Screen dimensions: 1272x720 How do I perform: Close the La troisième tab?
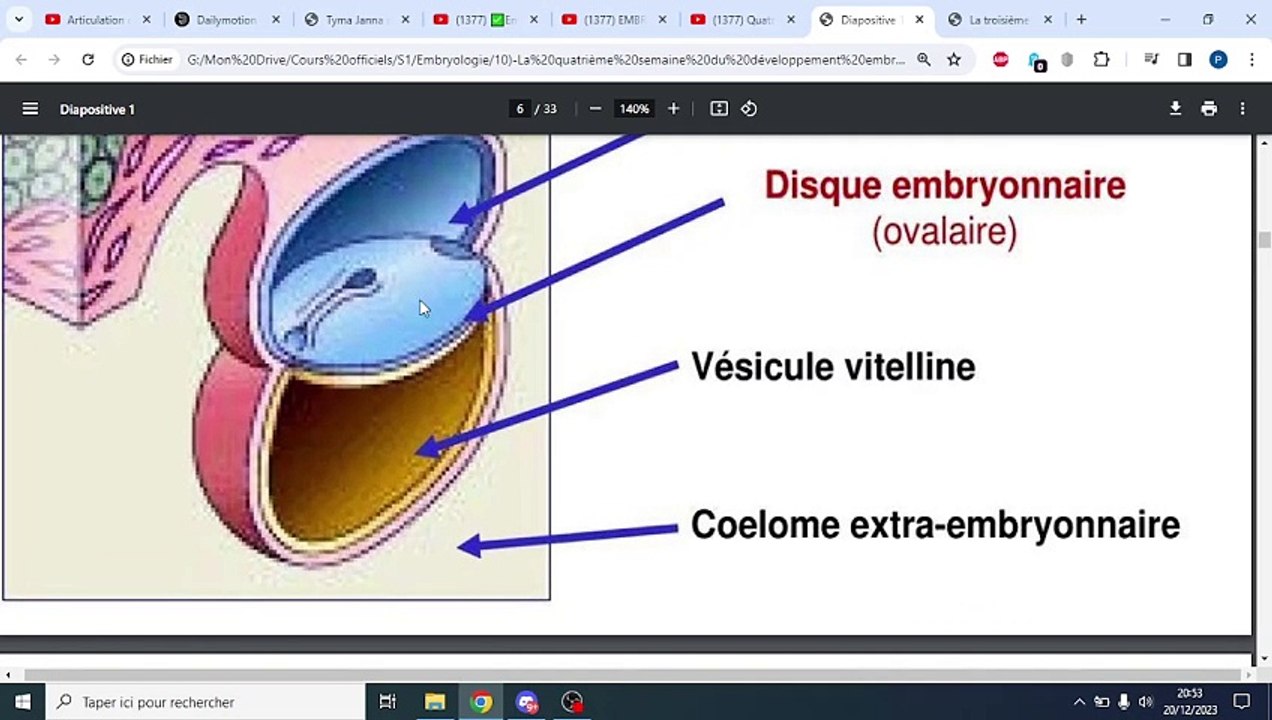[1048, 19]
